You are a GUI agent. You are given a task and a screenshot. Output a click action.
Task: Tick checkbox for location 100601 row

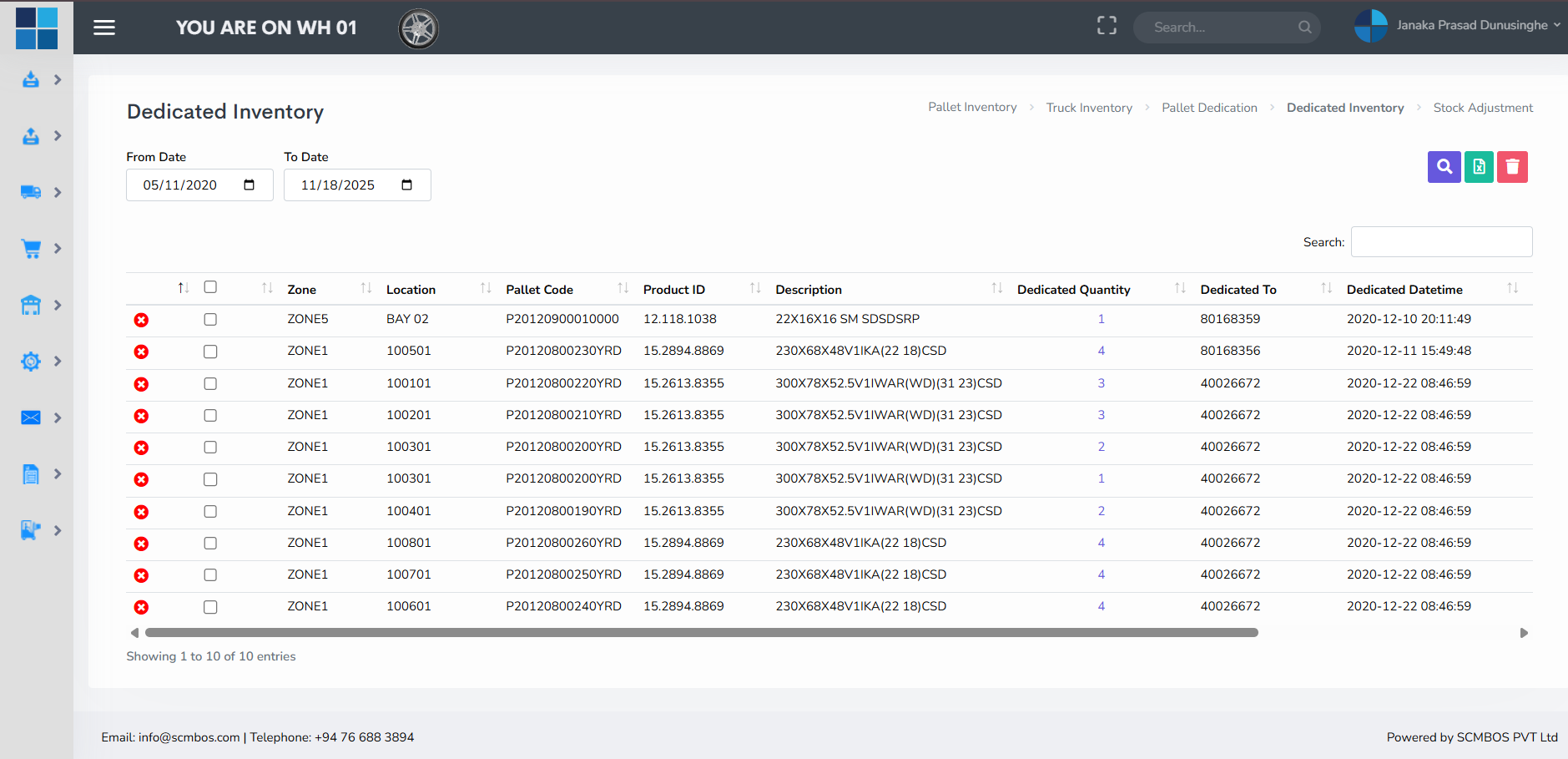click(210, 607)
